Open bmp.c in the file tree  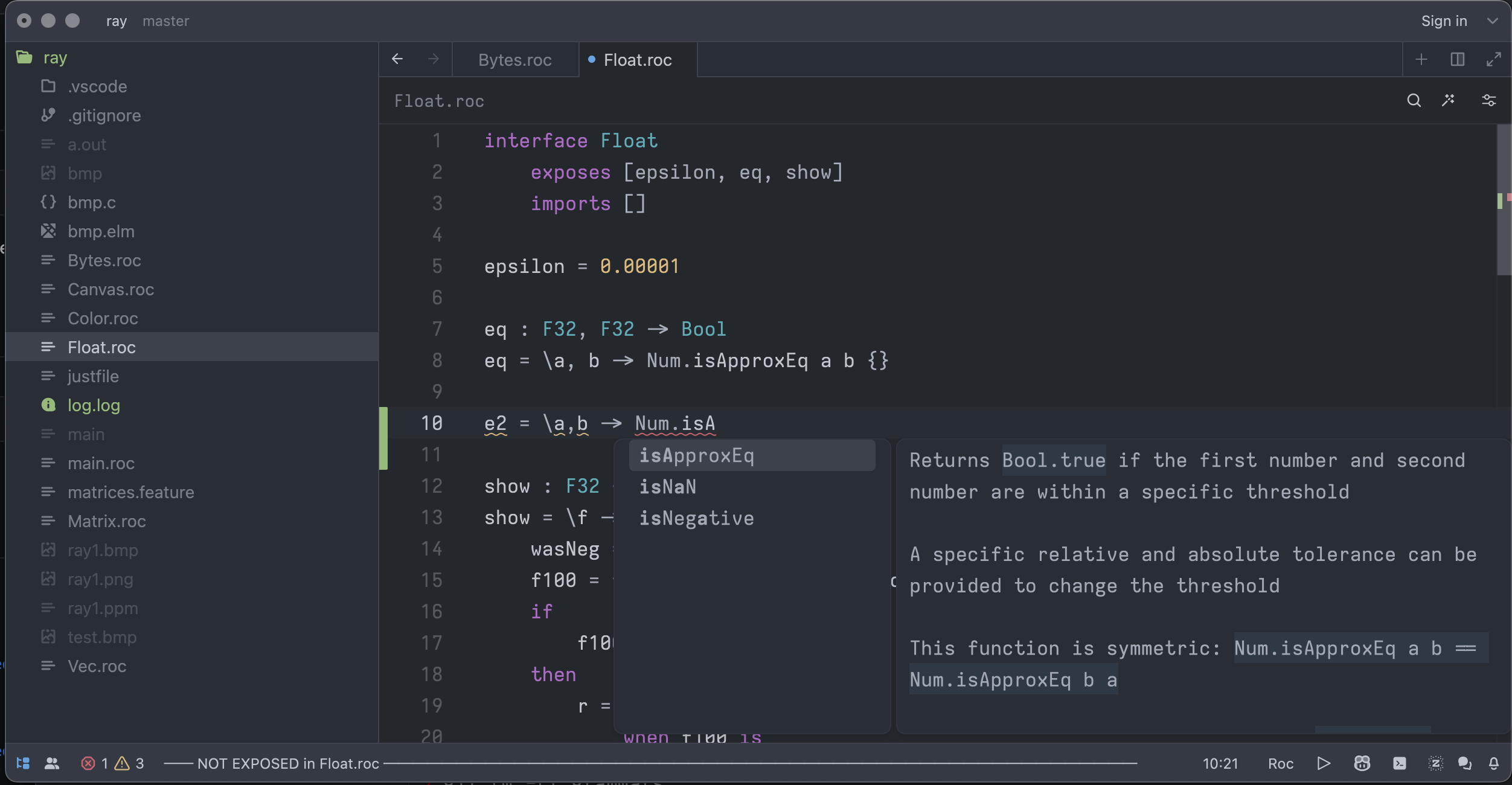click(192, 202)
